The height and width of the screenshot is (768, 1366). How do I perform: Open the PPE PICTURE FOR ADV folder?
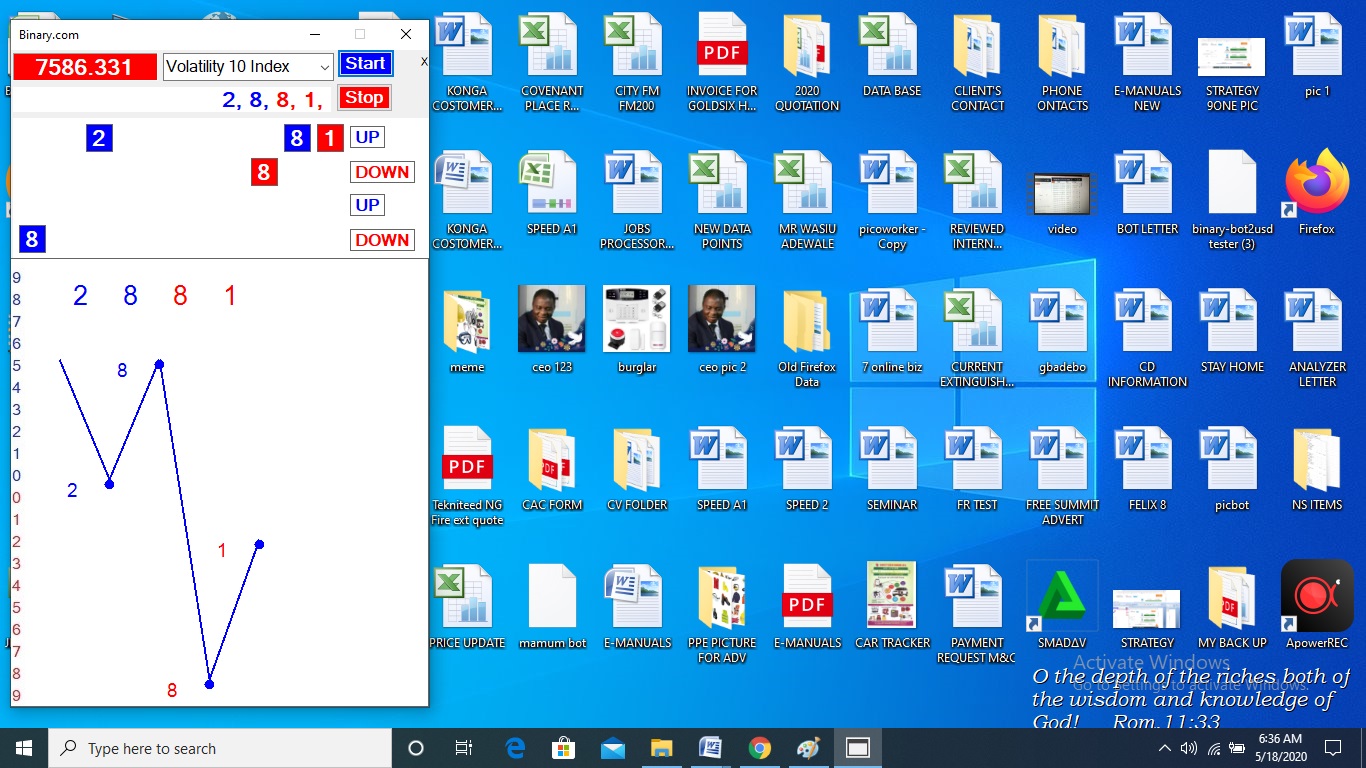click(722, 614)
